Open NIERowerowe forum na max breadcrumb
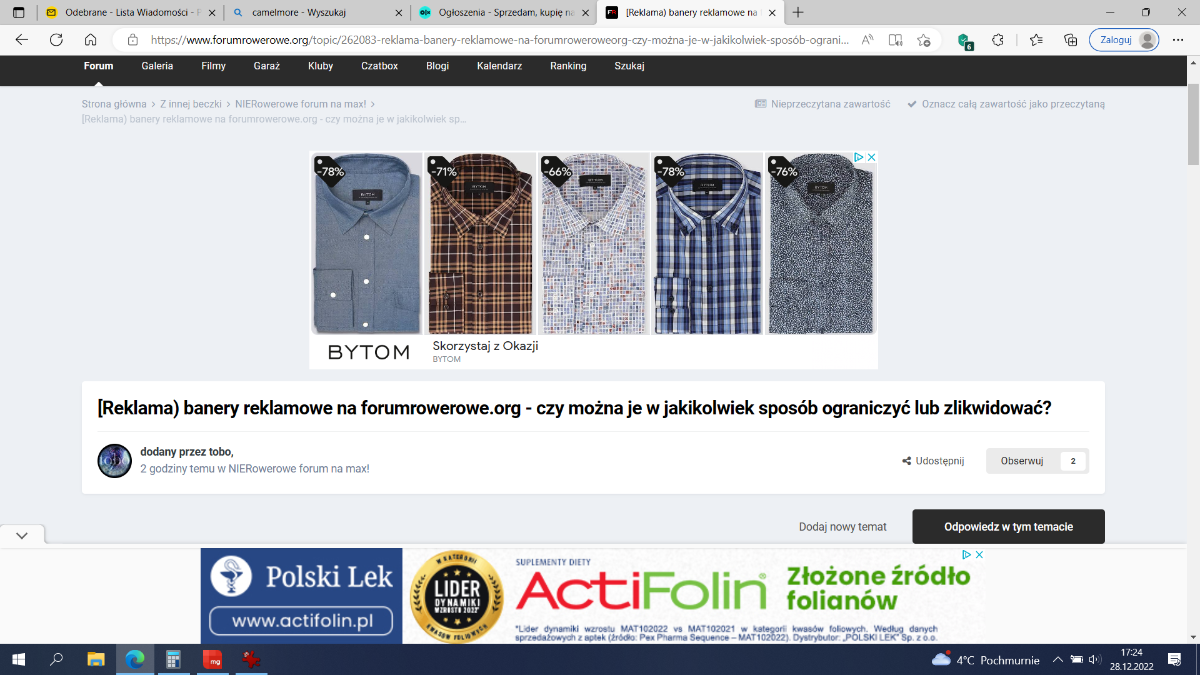This screenshot has width=1200, height=675. click(x=301, y=104)
